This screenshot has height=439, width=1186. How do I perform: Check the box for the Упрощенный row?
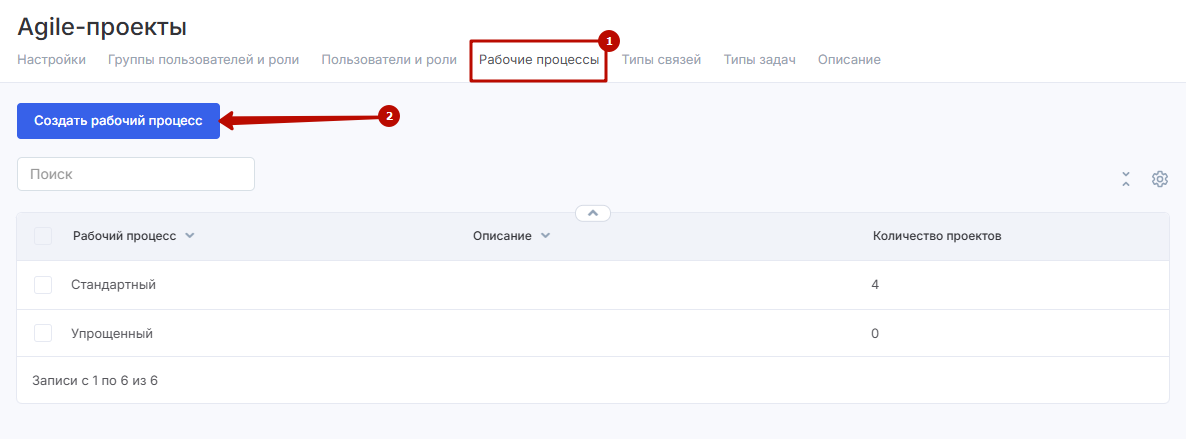[x=43, y=333]
